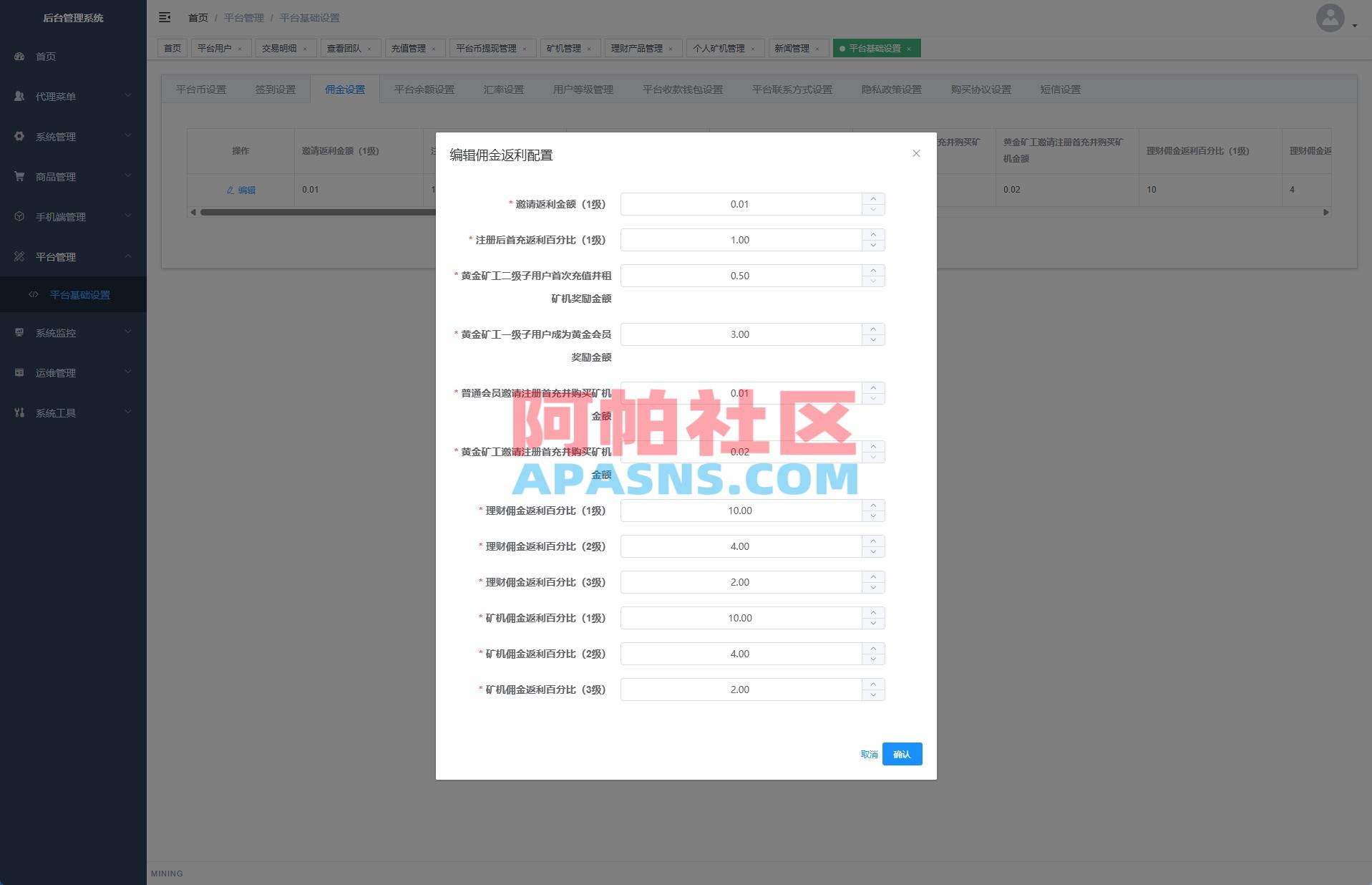
Task: Click the 邀请返利金额（1级）input field
Action: 741,204
